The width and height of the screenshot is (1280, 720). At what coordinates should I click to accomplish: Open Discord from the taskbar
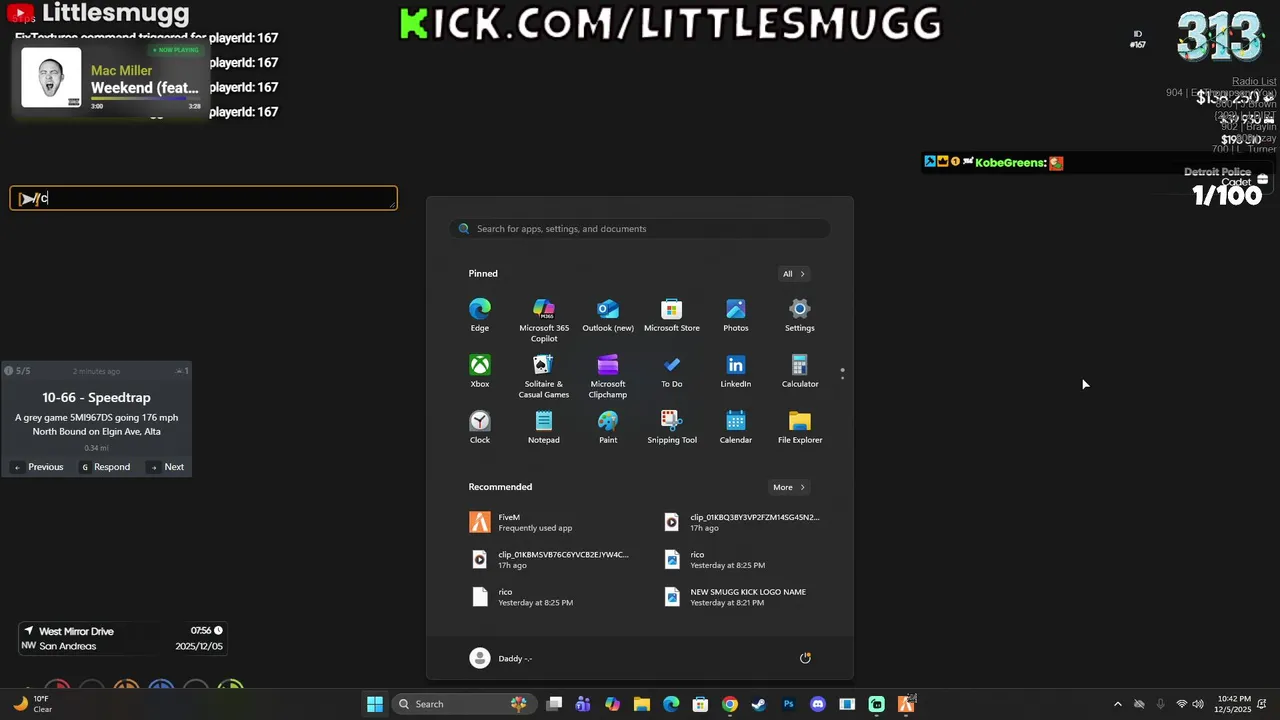(x=818, y=704)
